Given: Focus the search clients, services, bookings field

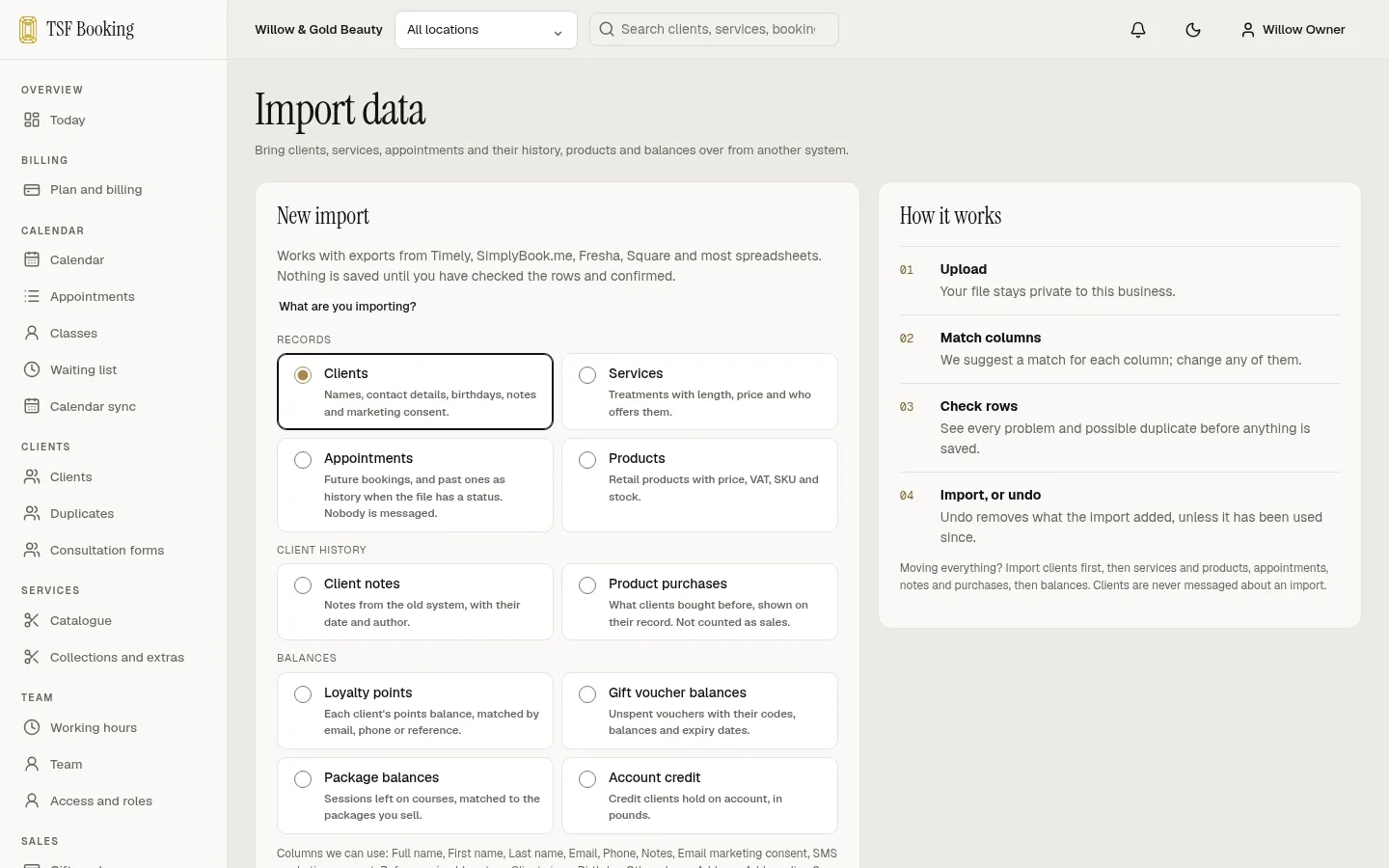Looking at the screenshot, I should [x=714, y=29].
